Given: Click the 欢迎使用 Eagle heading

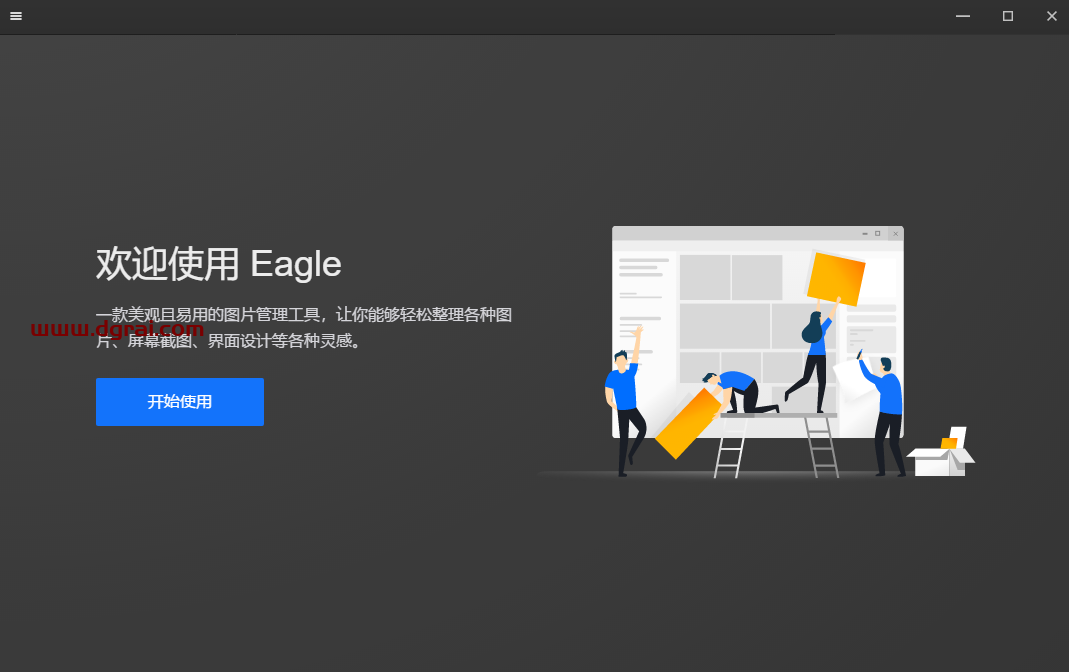Looking at the screenshot, I should [x=218, y=264].
